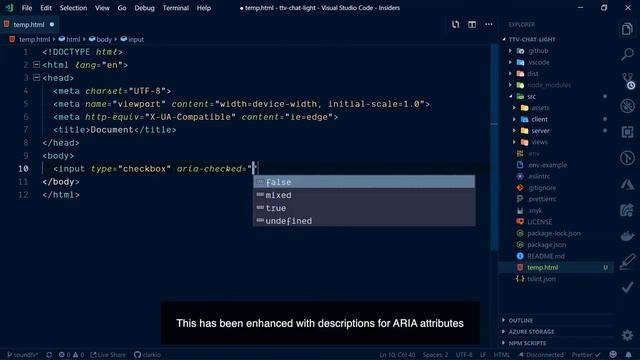Image resolution: width=640 pixels, height=360 pixels.
Task: Click the editor vertical scrollbar
Action: coord(494,147)
